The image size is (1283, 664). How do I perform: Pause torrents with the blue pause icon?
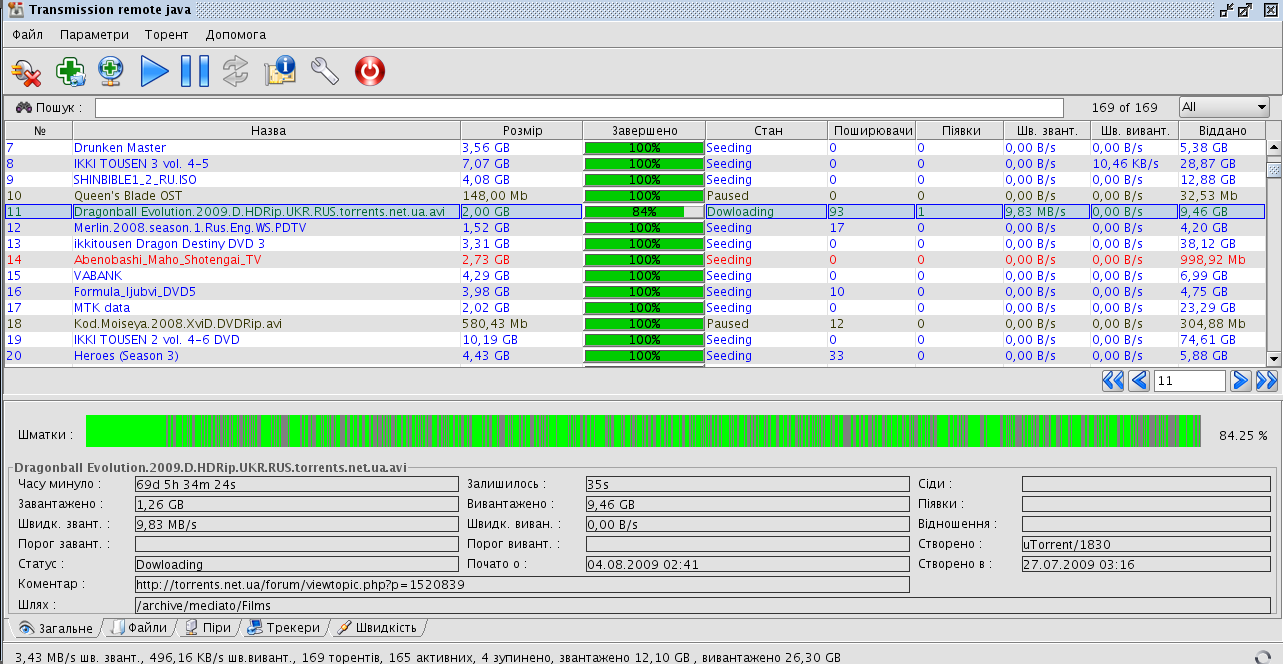pos(195,71)
